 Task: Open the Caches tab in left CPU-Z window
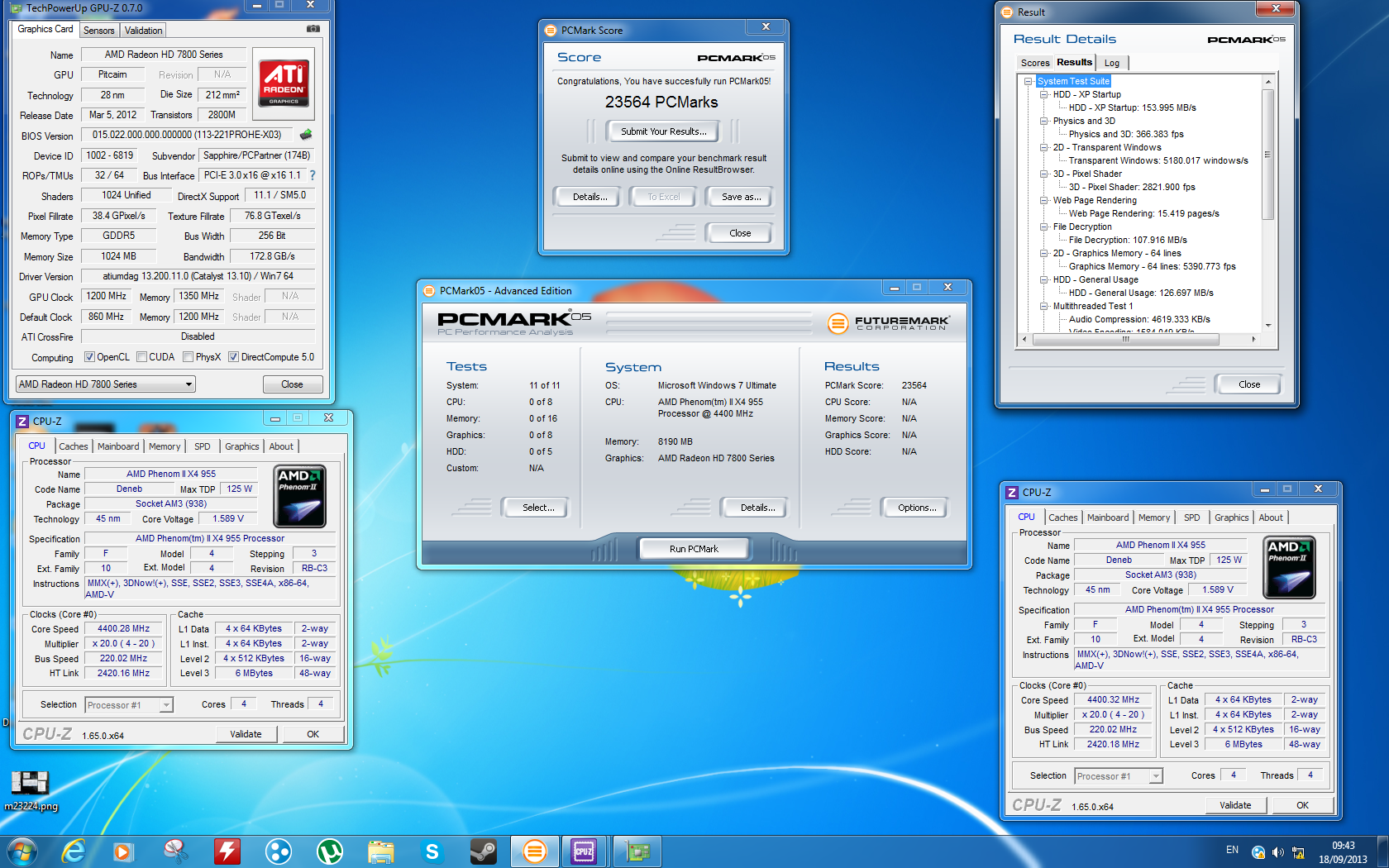[x=74, y=446]
